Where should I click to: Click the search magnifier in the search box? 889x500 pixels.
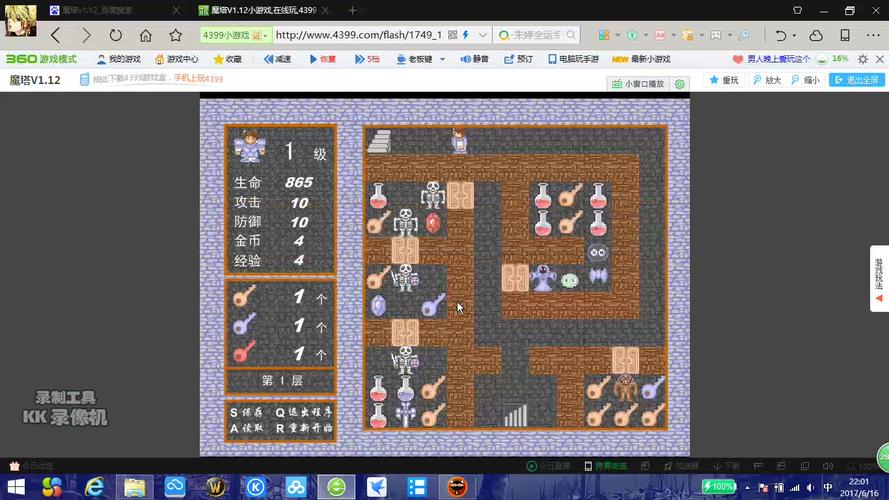571,35
